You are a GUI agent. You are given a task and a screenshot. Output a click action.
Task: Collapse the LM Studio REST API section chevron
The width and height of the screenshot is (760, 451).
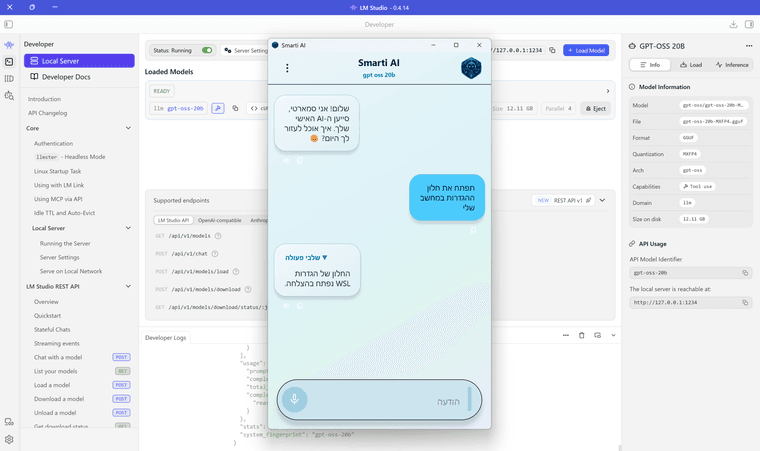tap(128, 286)
